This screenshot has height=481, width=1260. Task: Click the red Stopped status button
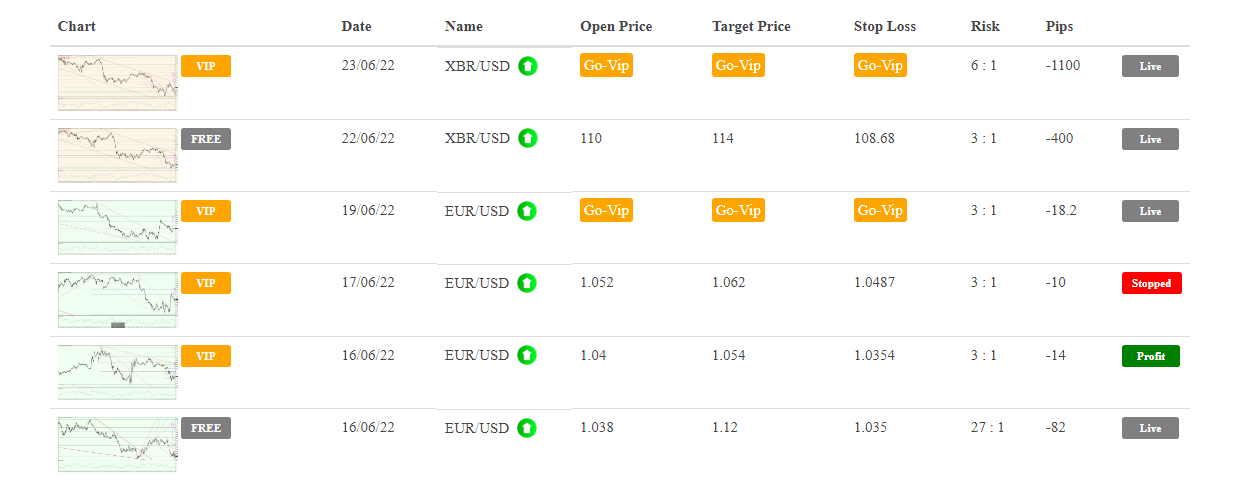1151,283
